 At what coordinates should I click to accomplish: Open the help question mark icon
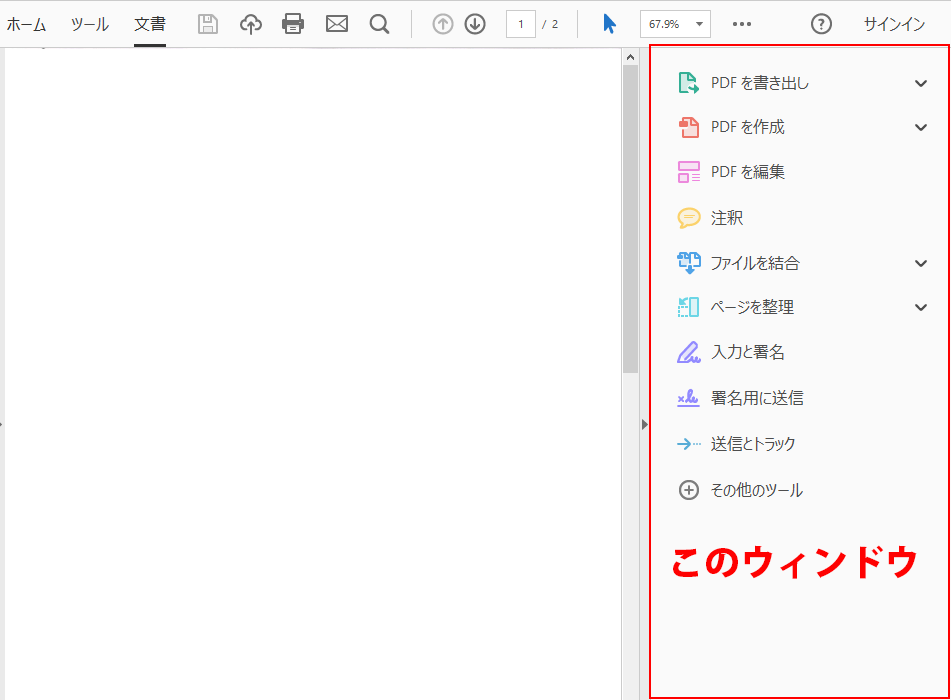[821, 24]
